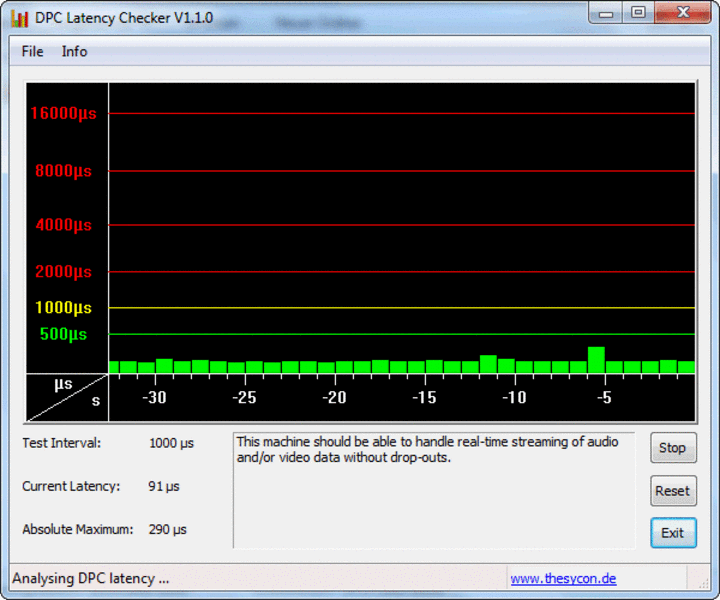Click the Current Latency label
This screenshot has width=720, height=600.
[x=71, y=486]
